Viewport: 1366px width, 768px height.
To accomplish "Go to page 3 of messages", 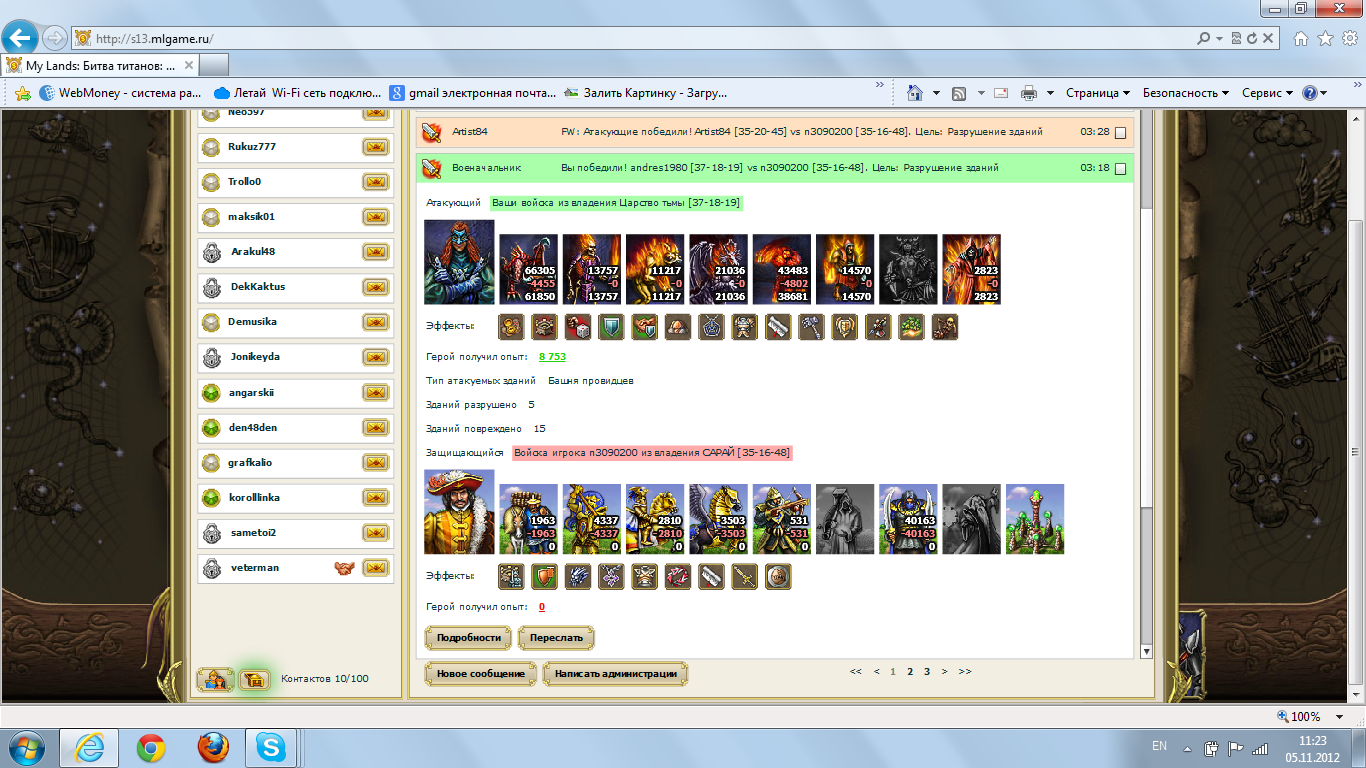I will [927, 672].
